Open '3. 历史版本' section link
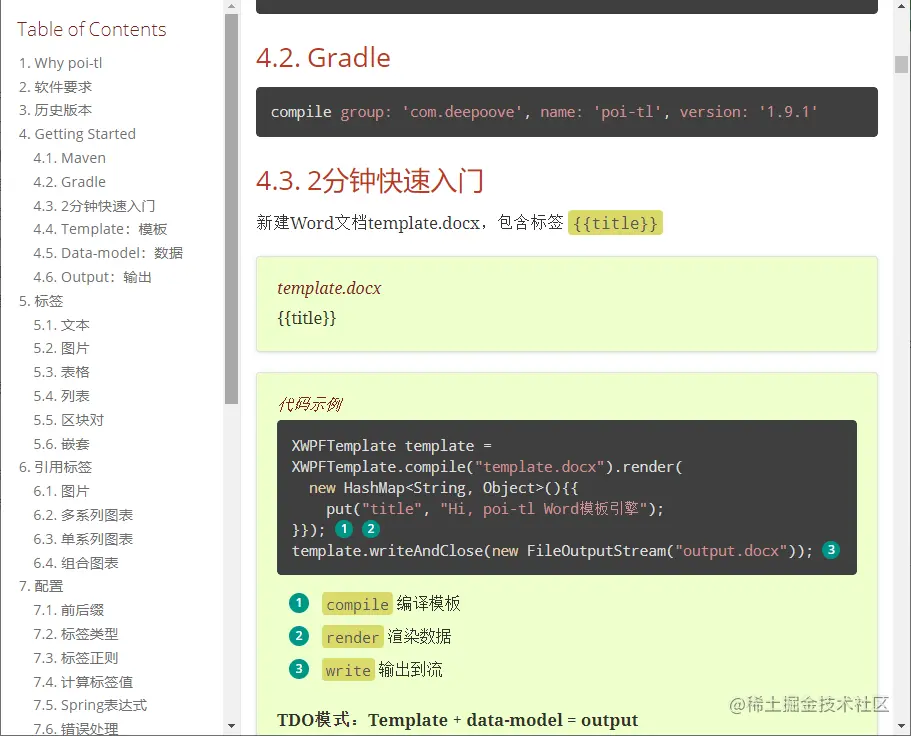The height and width of the screenshot is (736, 911). point(55,110)
